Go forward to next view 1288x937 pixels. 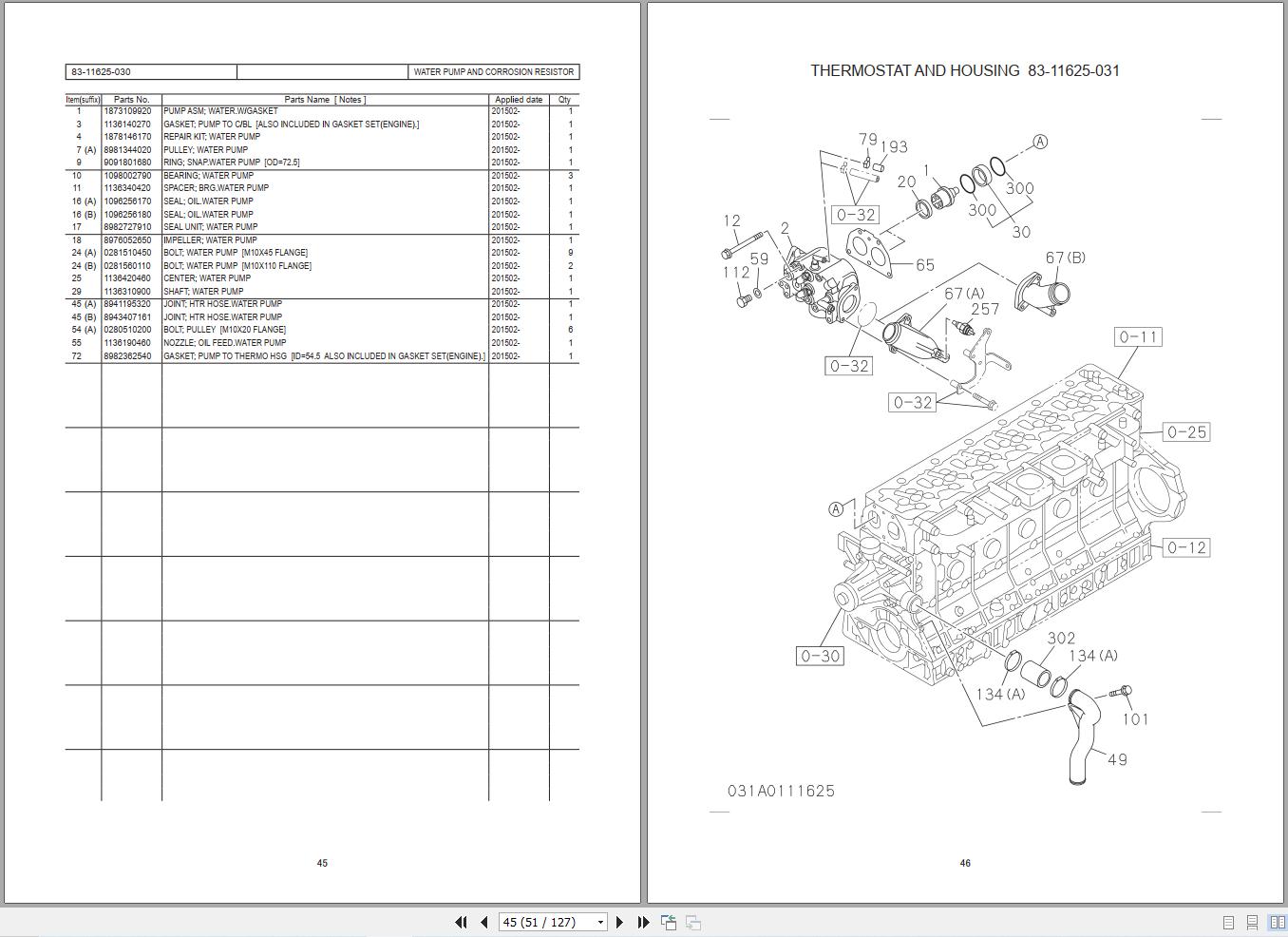(693, 922)
